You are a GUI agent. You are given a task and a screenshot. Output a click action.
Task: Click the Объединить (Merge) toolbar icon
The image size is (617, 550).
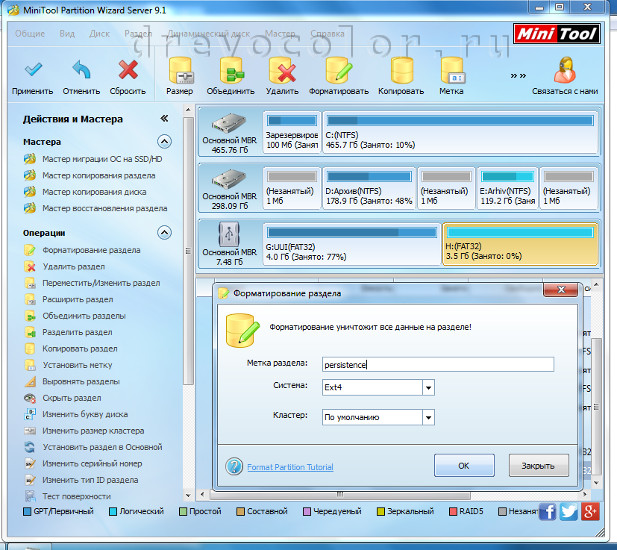[x=231, y=71]
